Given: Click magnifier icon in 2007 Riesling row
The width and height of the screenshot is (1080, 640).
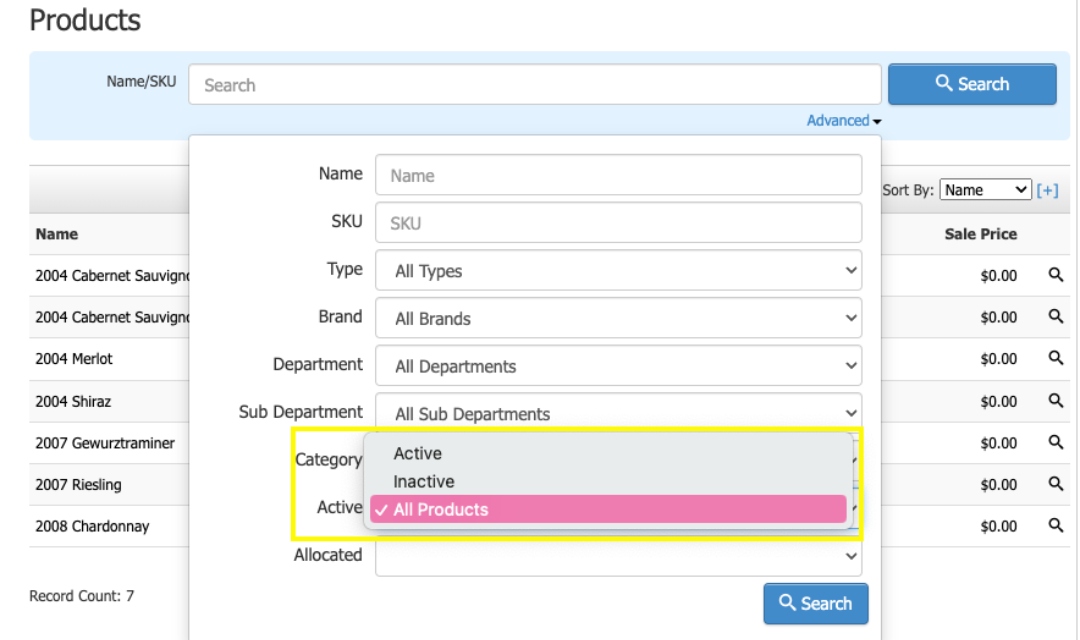Looking at the screenshot, I should tap(1054, 485).
